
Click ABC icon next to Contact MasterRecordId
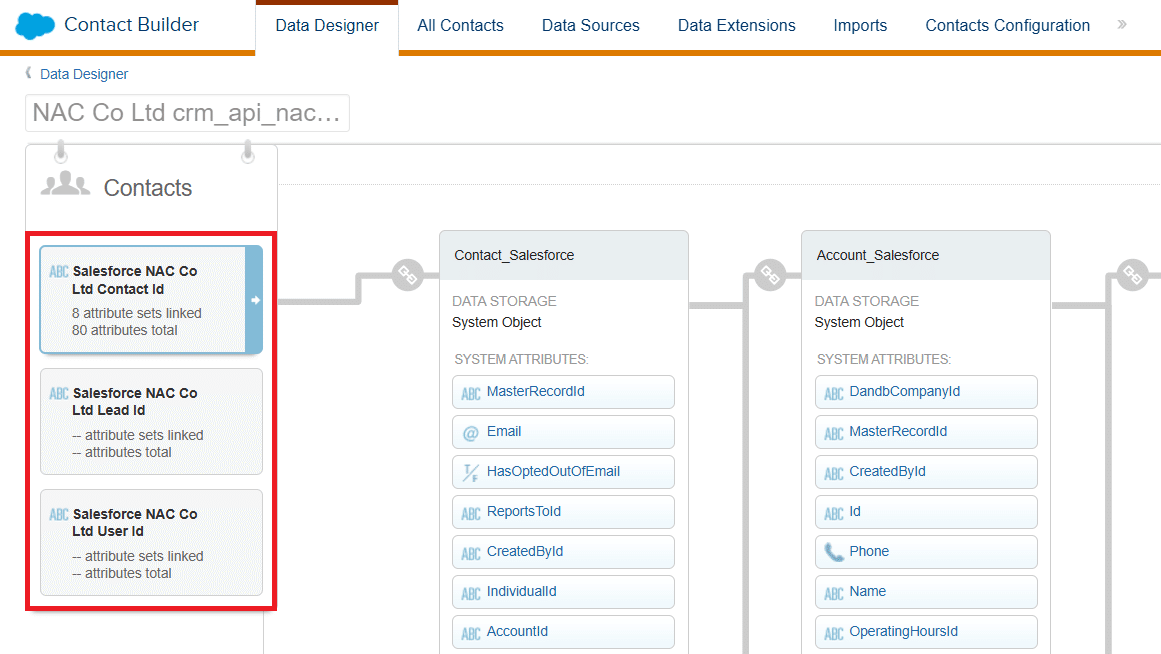[x=471, y=393]
